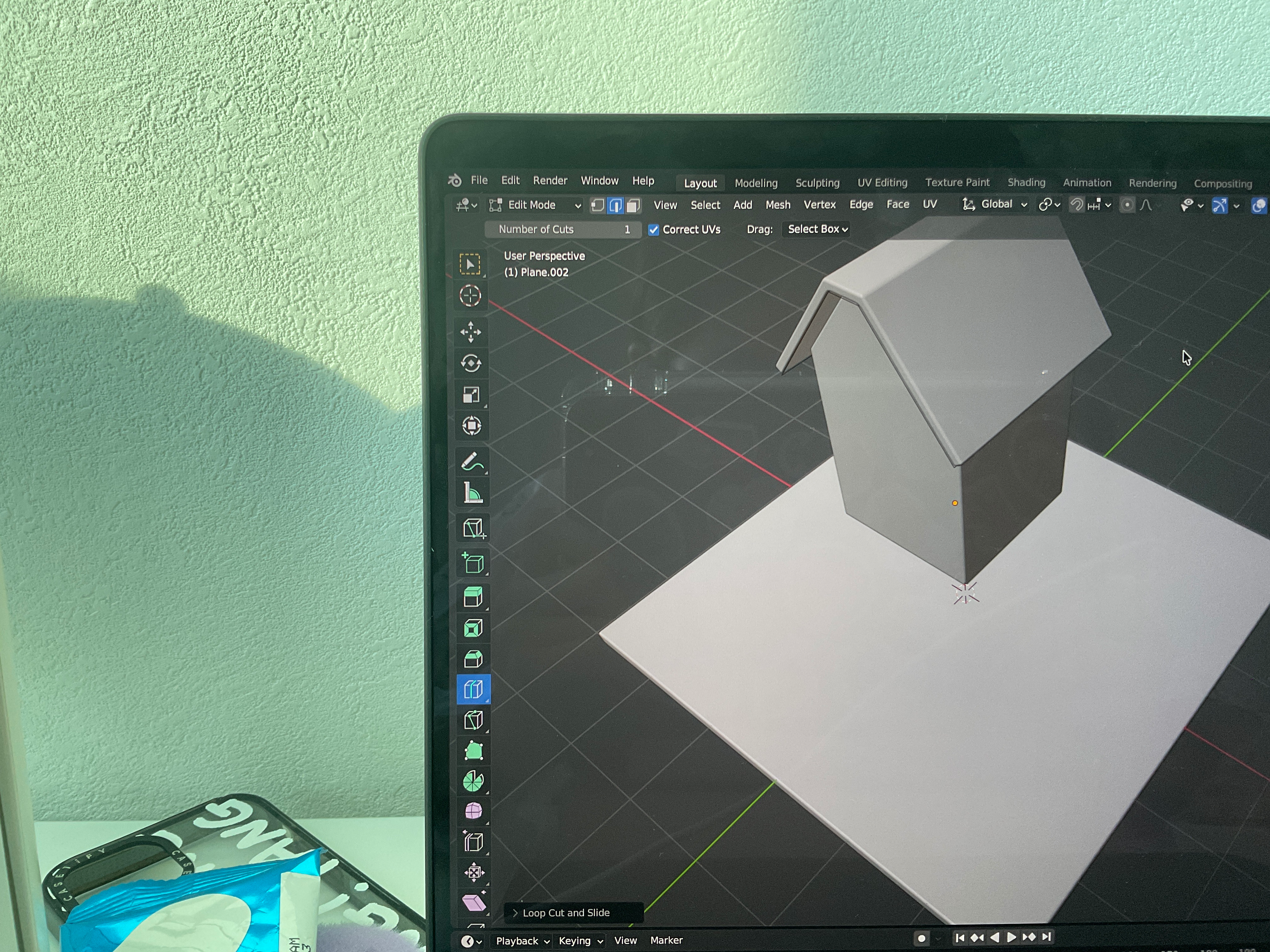Viewport: 1270px width, 952px height.
Task: Activate the Scale tool
Action: click(x=471, y=395)
